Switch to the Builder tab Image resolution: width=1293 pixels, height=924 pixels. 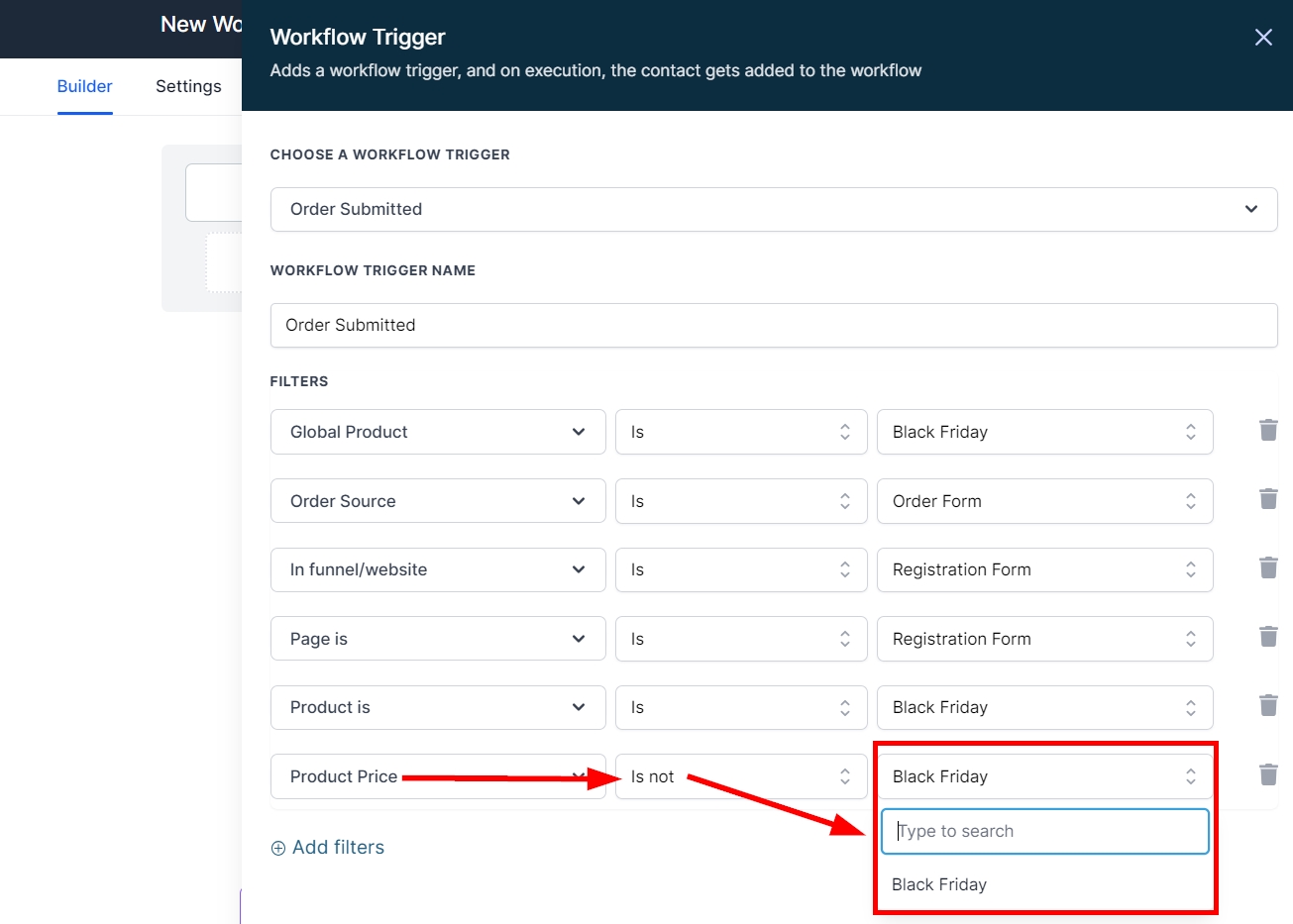tap(84, 86)
